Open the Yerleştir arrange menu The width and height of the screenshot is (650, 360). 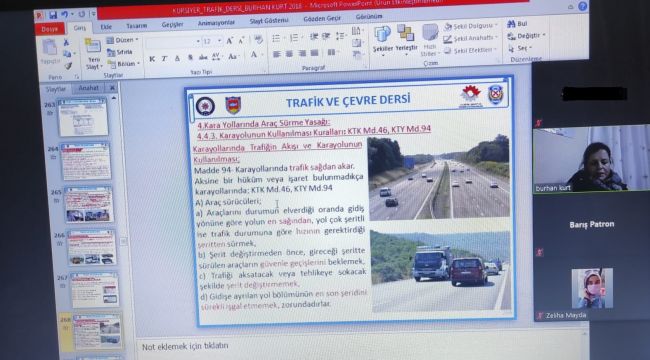(406, 38)
